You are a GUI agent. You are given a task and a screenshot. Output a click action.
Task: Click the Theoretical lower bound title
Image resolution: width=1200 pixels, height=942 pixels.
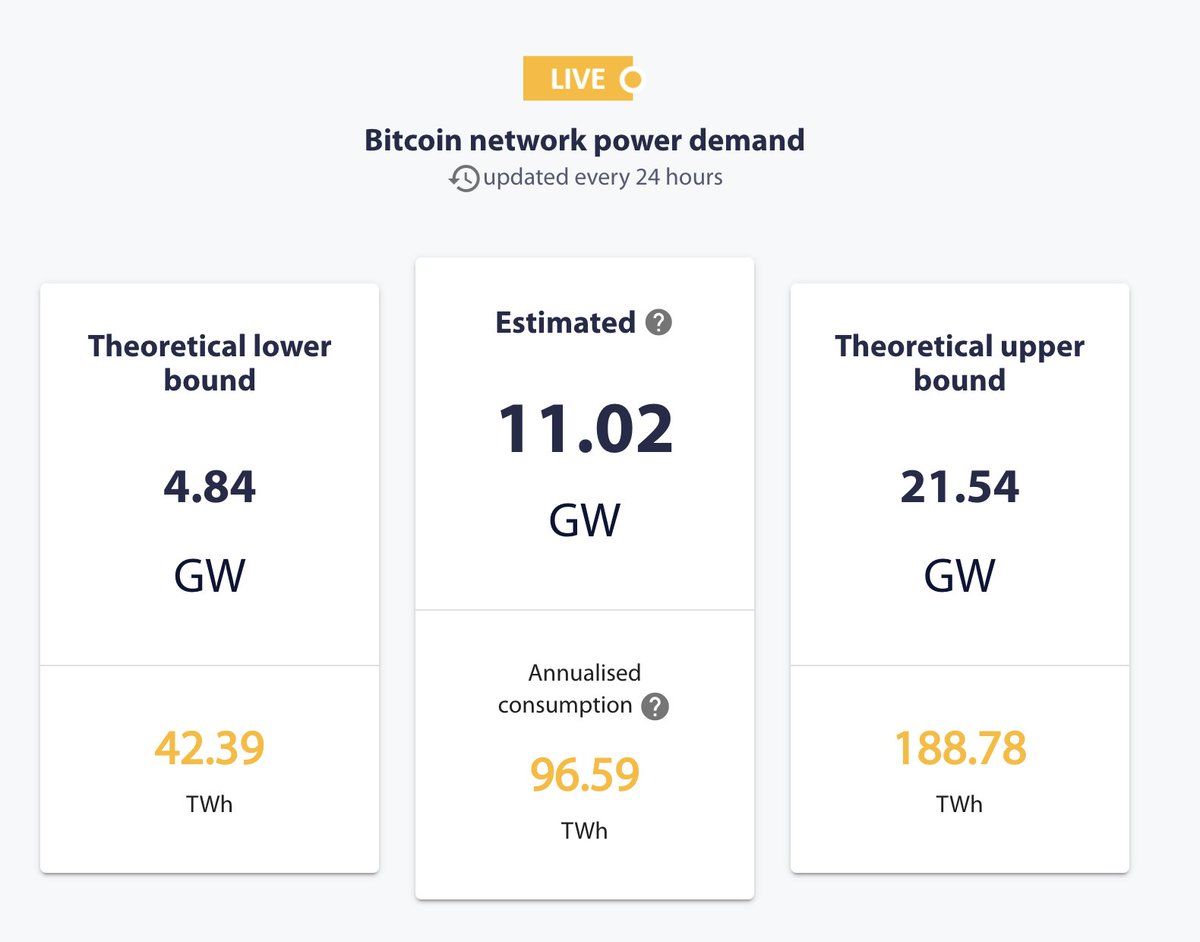[209, 363]
